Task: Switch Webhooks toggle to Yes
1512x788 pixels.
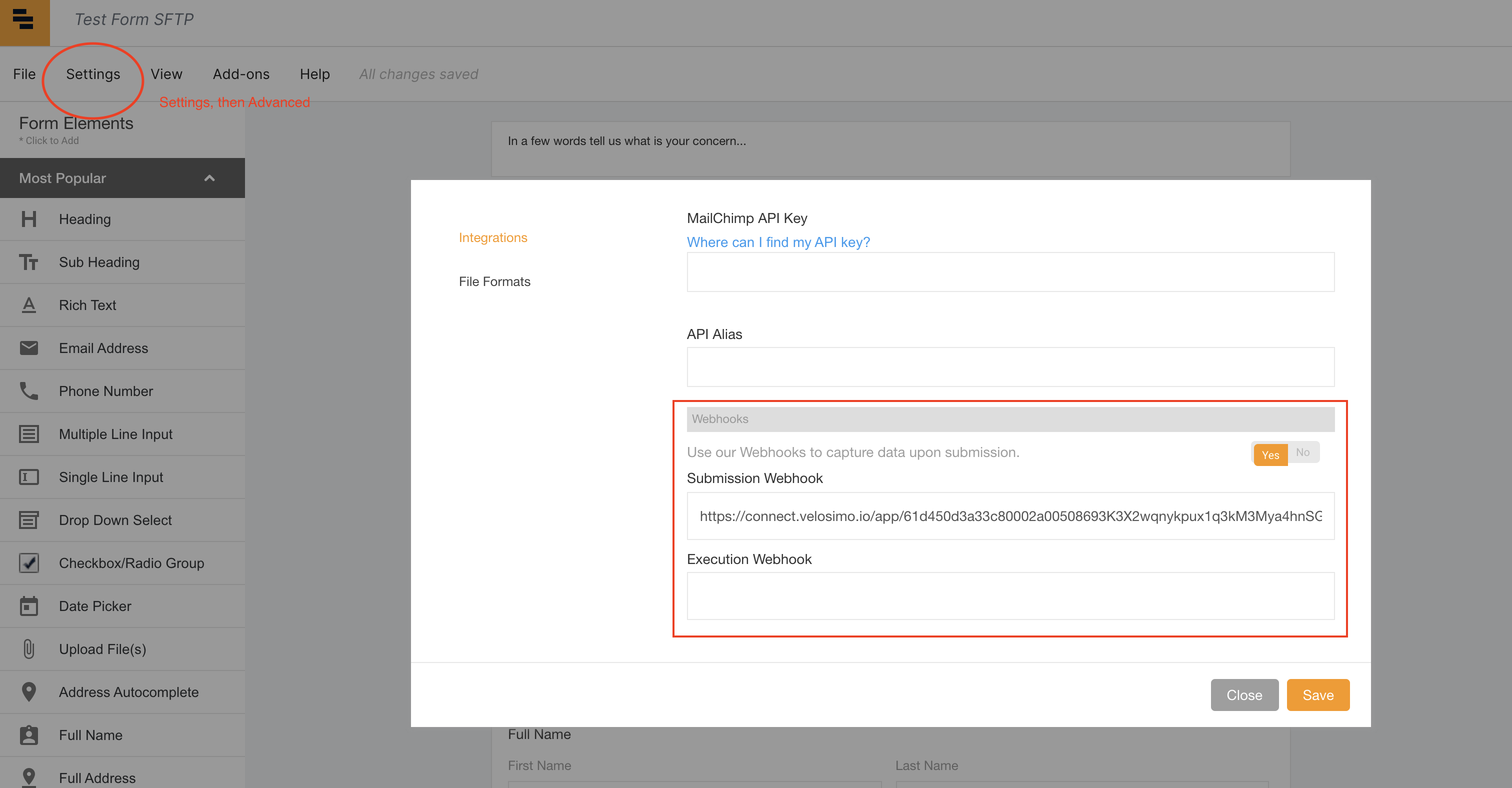Action: [x=1270, y=454]
